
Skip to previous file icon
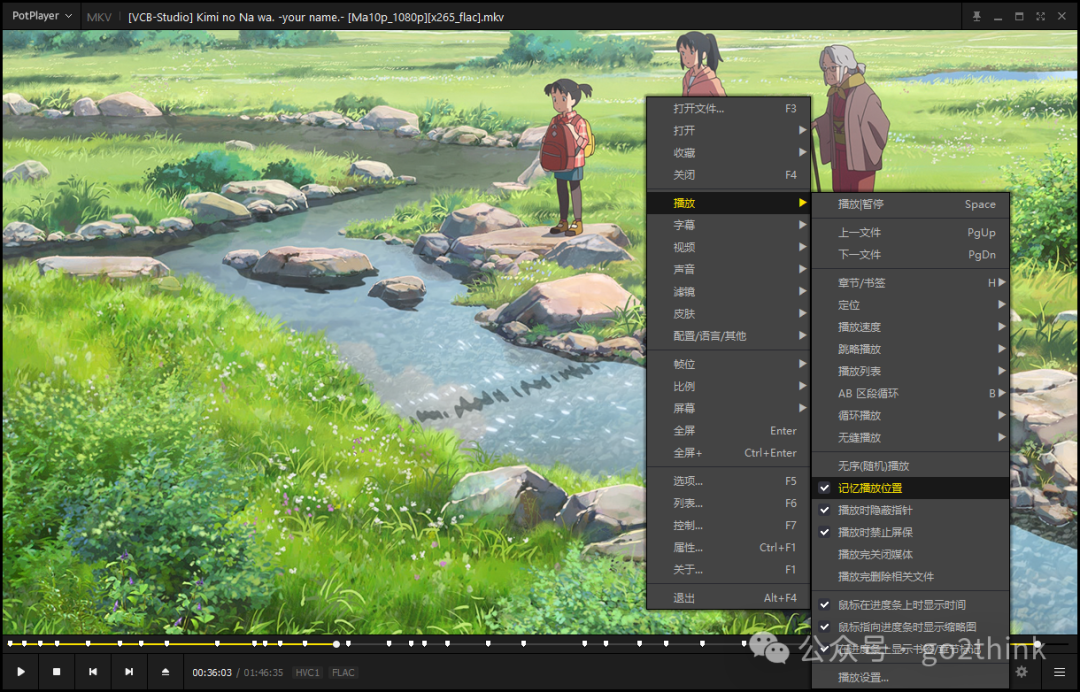pyautogui.click(x=92, y=672)
